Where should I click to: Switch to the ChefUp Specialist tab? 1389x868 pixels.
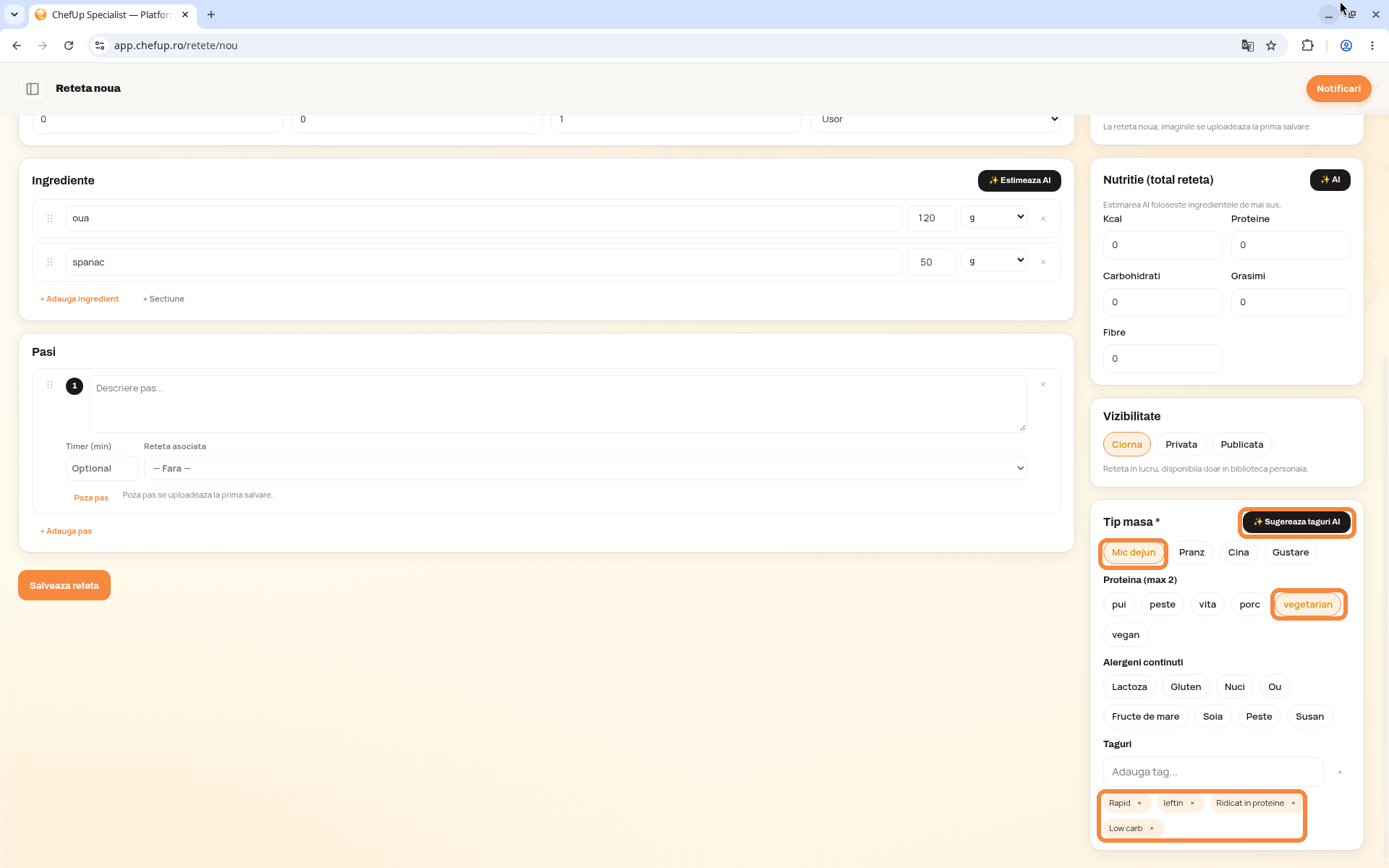(111, 14)
